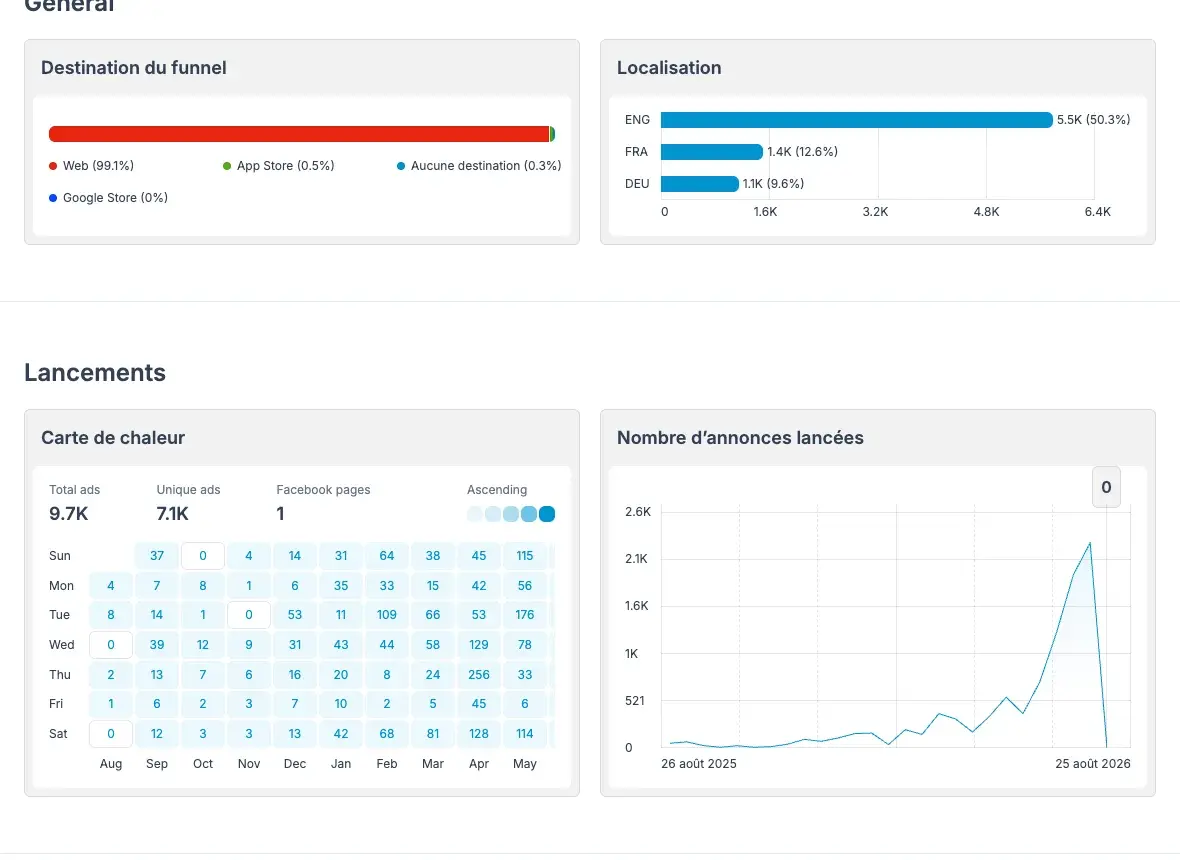
Task: Click heatmap cell 64 in Sun row
Action: pos(387,556)
